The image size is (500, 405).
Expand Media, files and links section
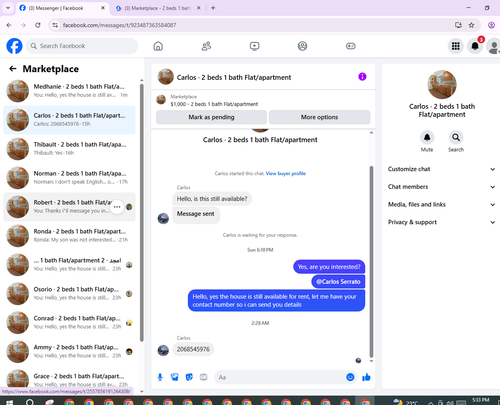tap(441, 204)
